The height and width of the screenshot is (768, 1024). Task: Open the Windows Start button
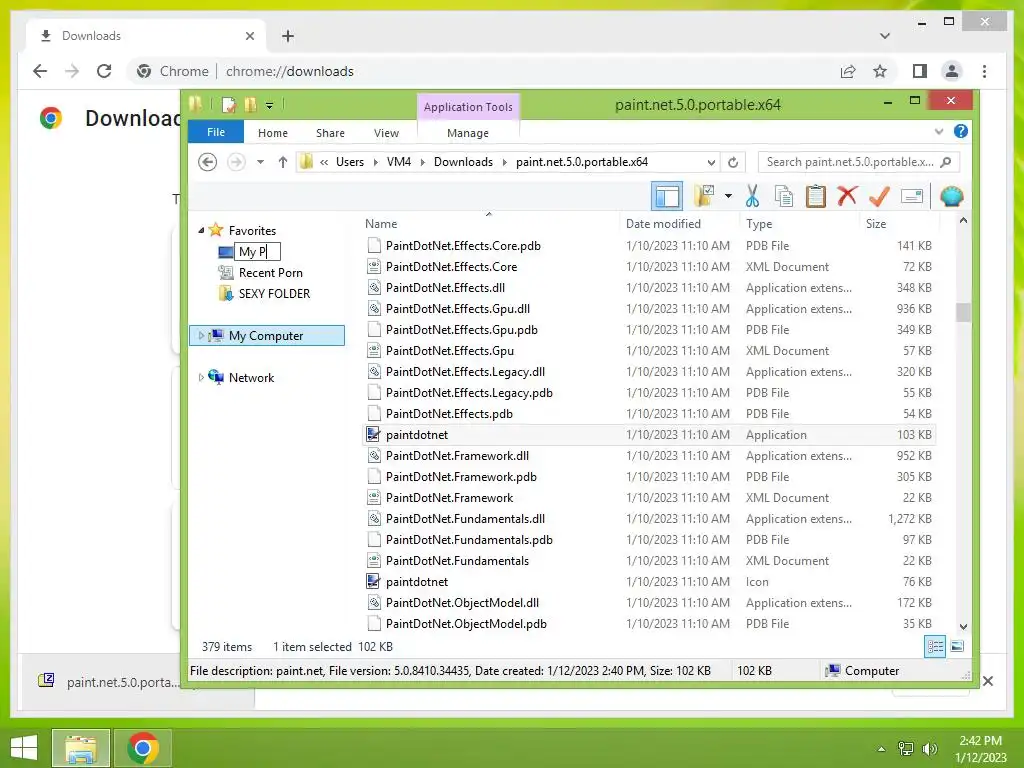click(24, 748)
